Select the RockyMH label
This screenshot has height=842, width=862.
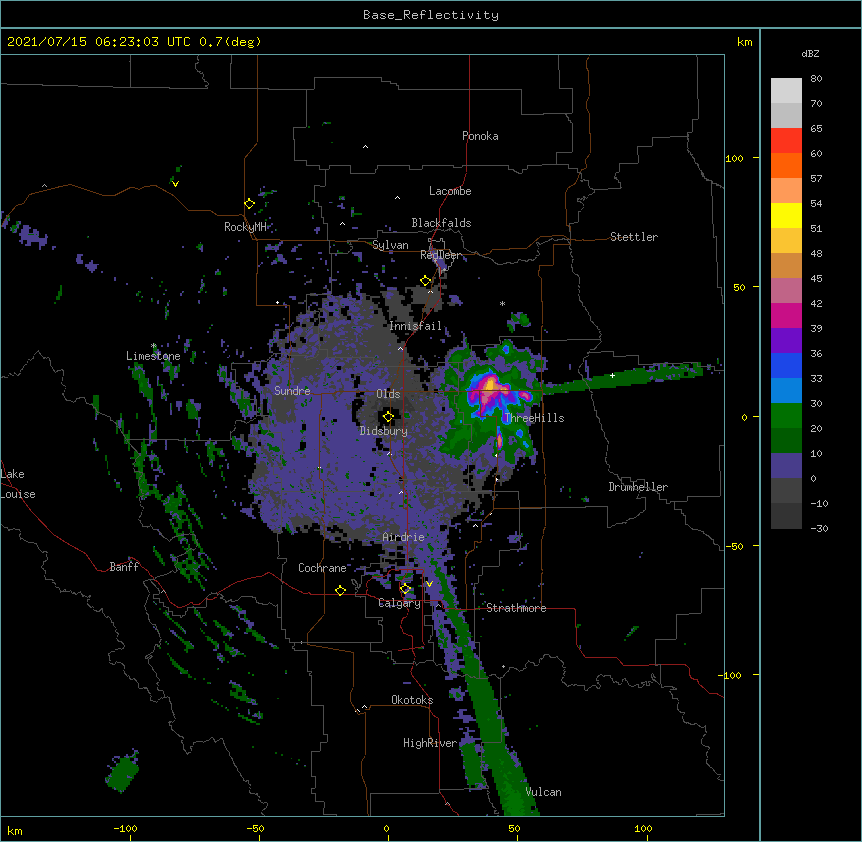[x=245, y=227]
